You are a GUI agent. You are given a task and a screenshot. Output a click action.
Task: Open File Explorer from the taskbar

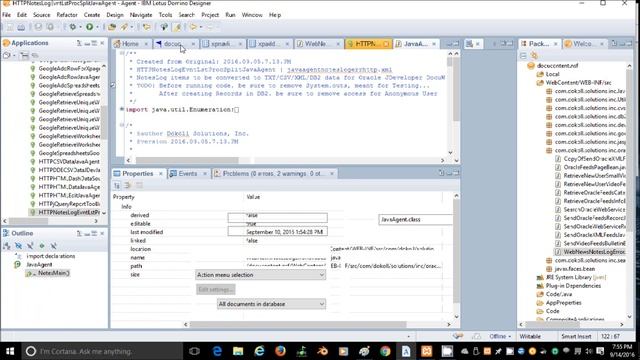pos(238,351)
